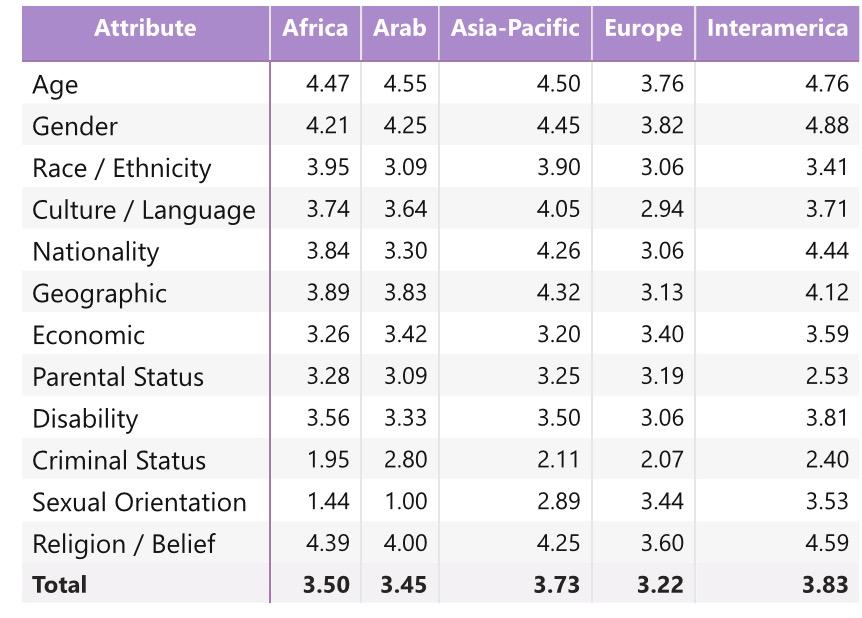Image resolution: width=862 pixels, height=618 pixels.
Task: Select the Criminal Status row label
Action: click(118, 461)
